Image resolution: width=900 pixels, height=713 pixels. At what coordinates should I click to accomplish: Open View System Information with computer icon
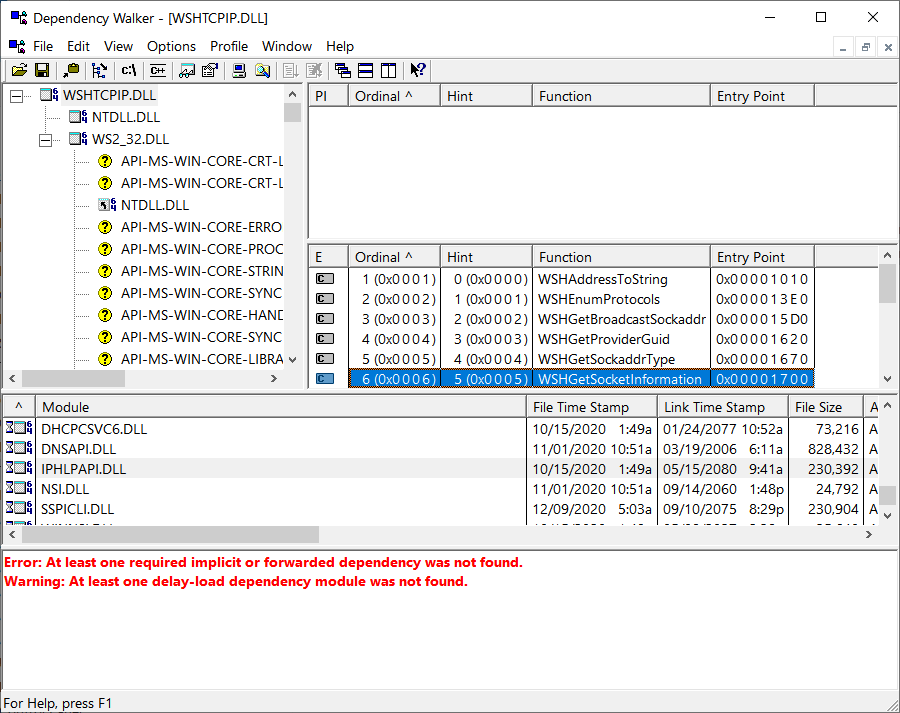(239, 70)
